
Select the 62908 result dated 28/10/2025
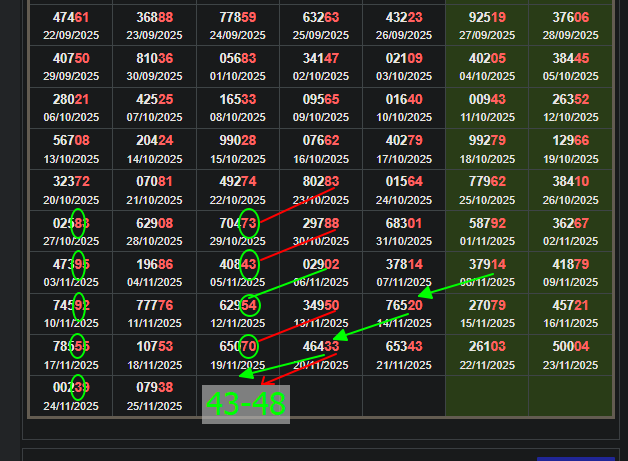point(154,230)
